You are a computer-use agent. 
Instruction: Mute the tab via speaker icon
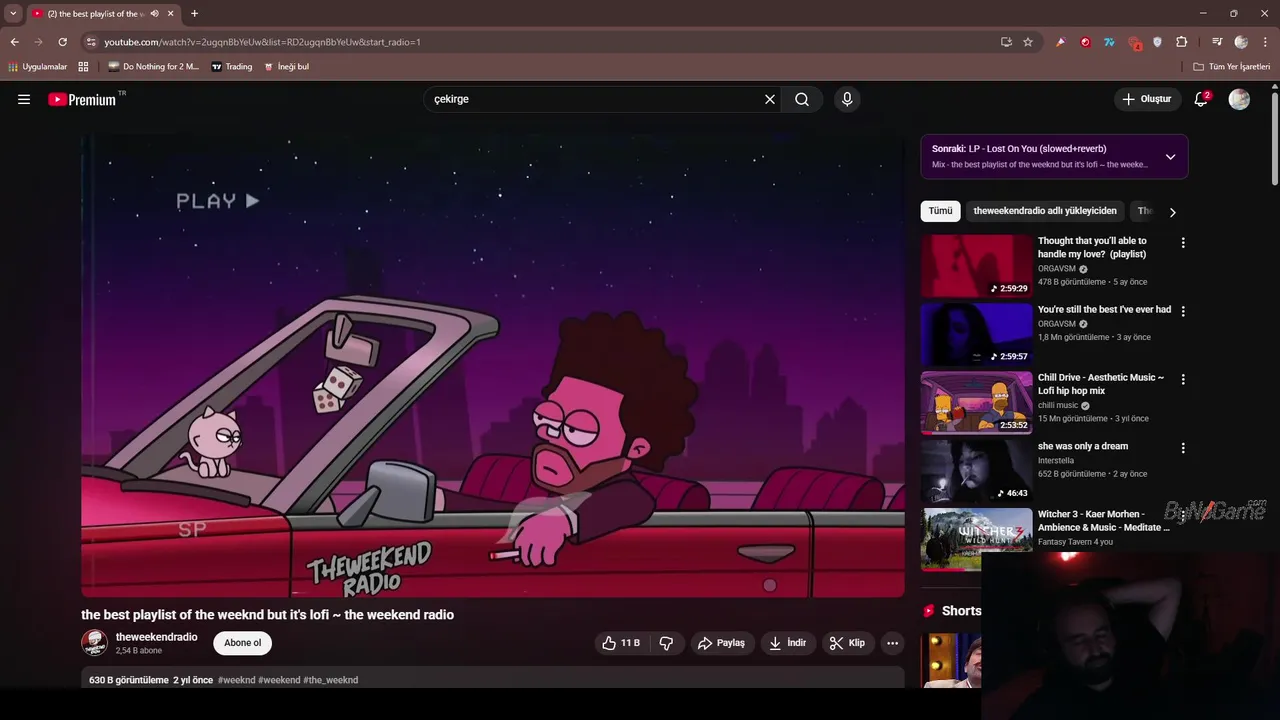[154, 14]
